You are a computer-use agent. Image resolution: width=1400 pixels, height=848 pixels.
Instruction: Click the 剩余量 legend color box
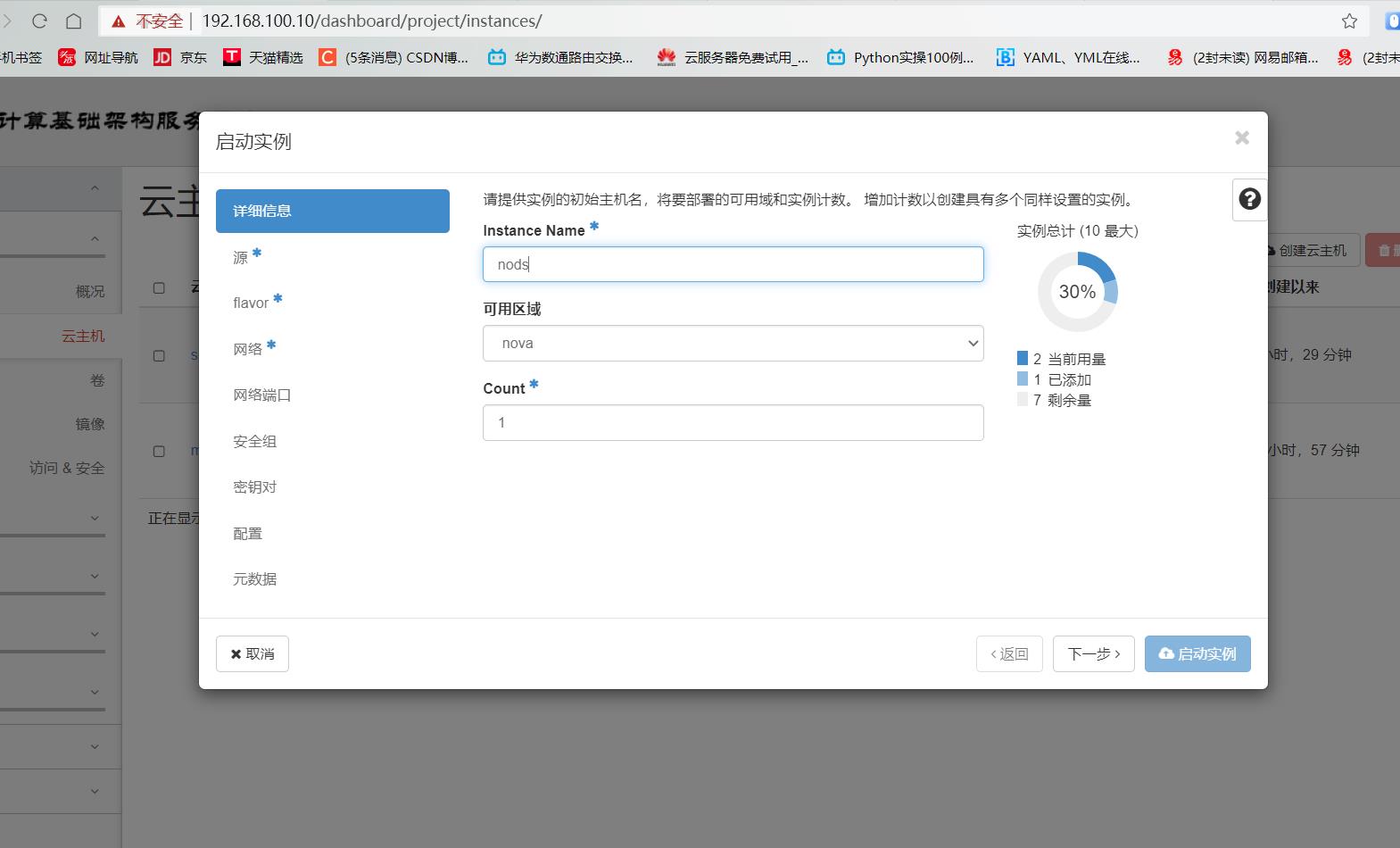tap(1023, 399)
